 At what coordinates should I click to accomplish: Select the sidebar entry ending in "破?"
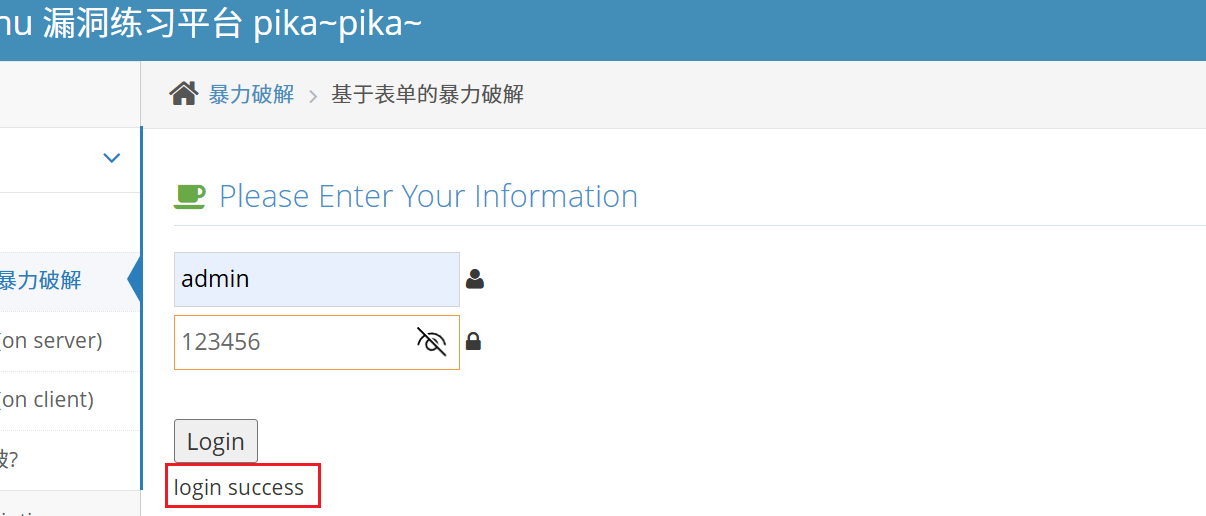click(10, 459)
